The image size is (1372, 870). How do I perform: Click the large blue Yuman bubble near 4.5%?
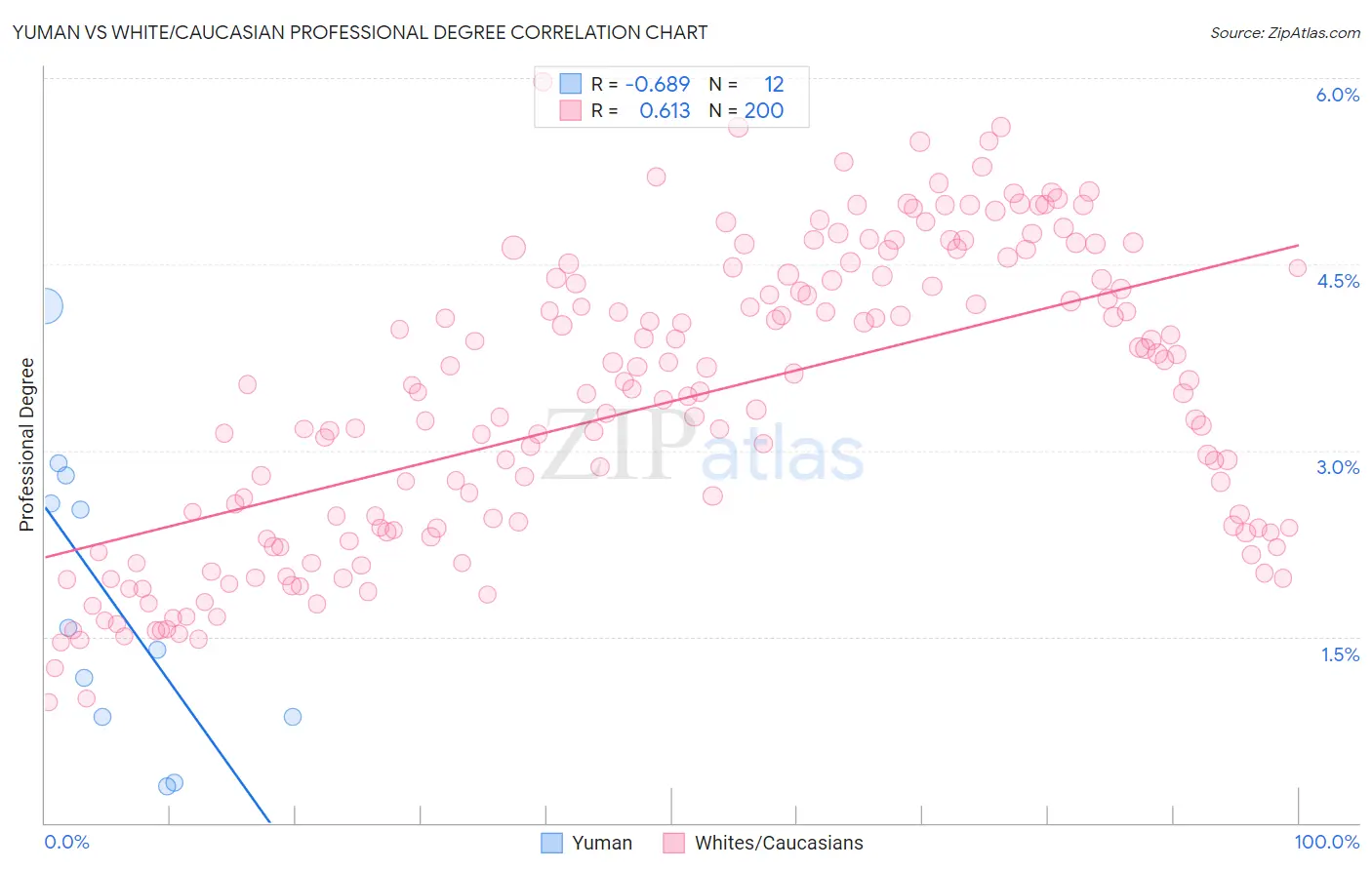point(45,306)
